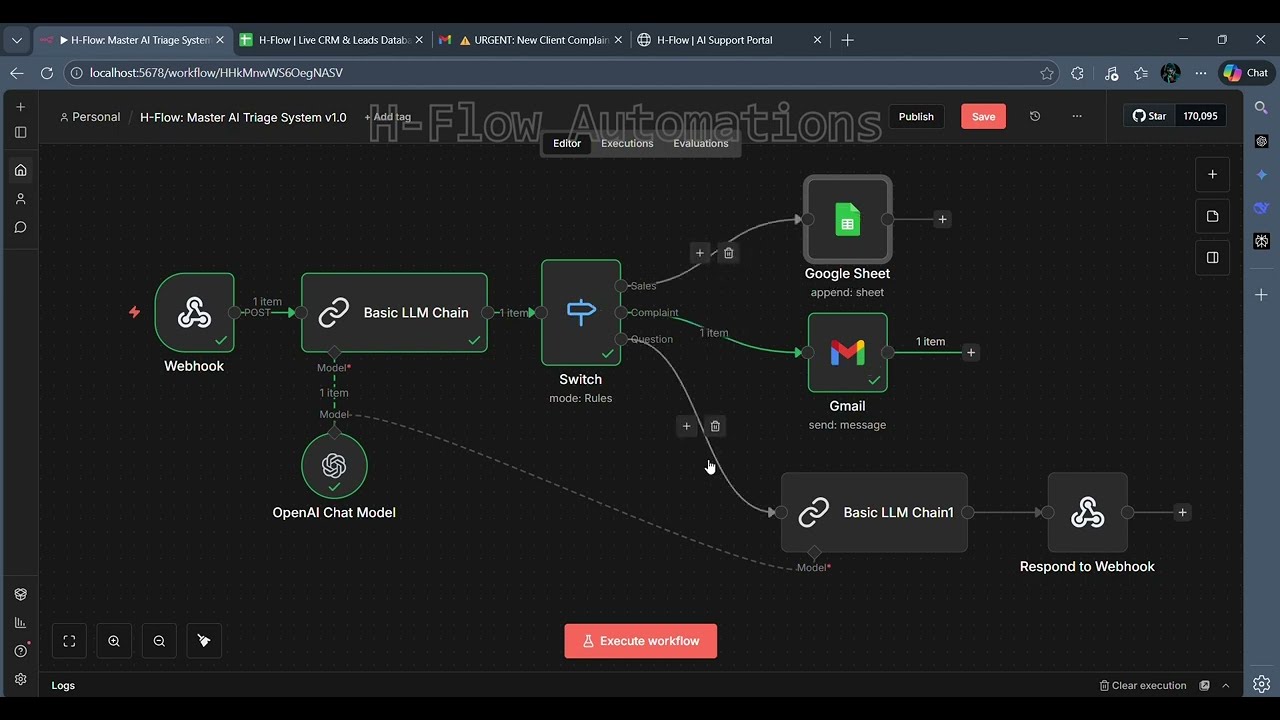Open the browser tab search dropdown
This screenshot has height=720, width=1280.
[17, 40]
